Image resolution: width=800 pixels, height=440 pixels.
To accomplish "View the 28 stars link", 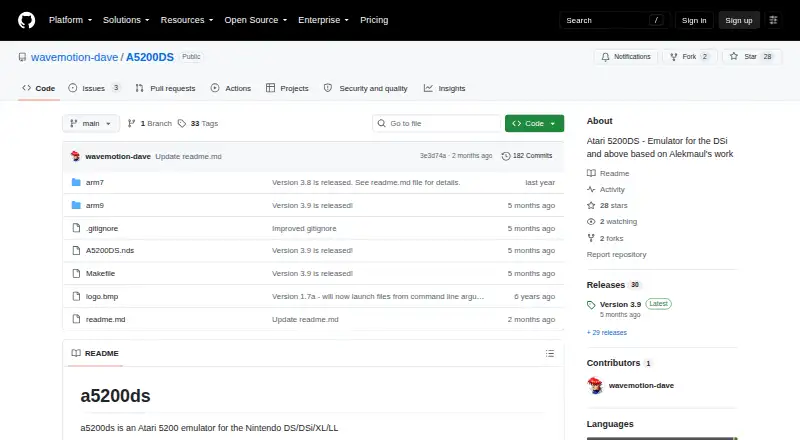I will pos(607,205).
